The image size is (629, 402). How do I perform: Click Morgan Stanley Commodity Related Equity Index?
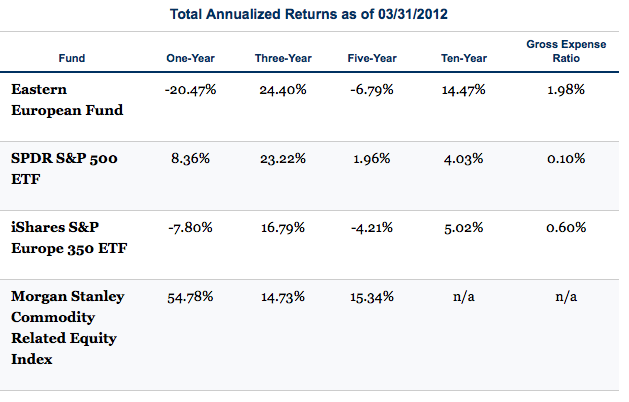tap(65, 327)
